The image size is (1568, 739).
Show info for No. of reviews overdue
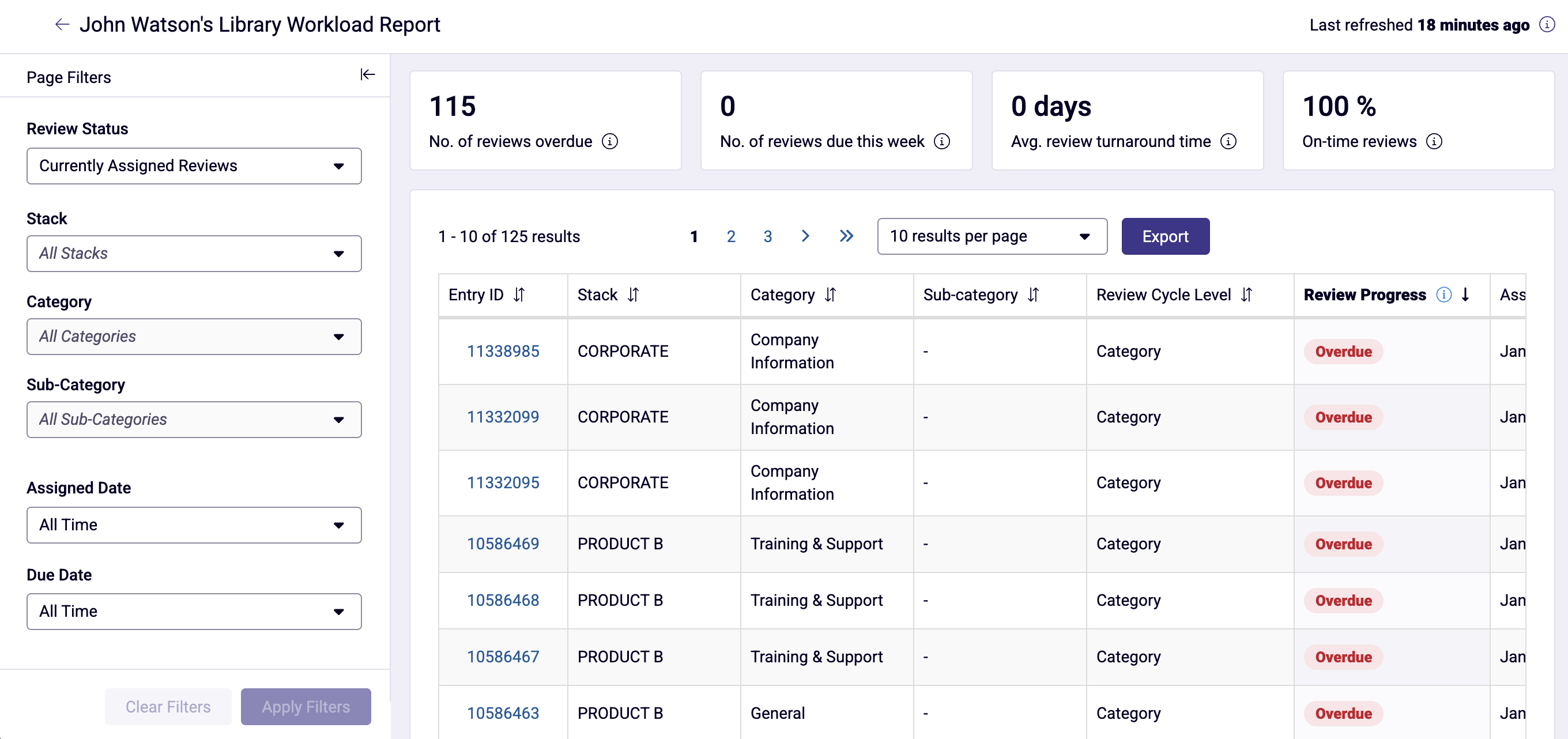pyautogui.click(x=610, y=141)
